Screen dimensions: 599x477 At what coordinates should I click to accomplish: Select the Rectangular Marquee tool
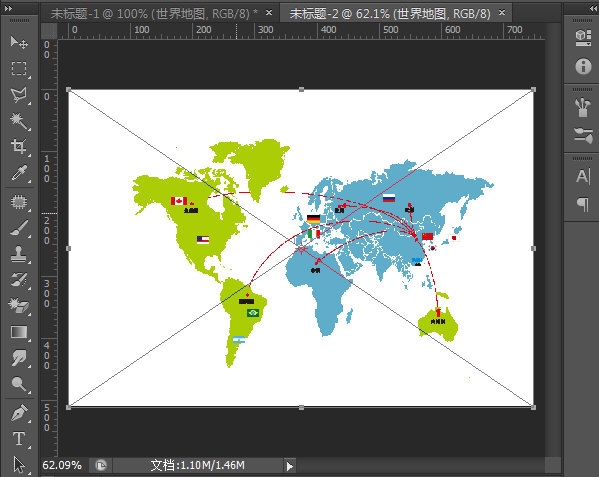click(x=19, y=68)
